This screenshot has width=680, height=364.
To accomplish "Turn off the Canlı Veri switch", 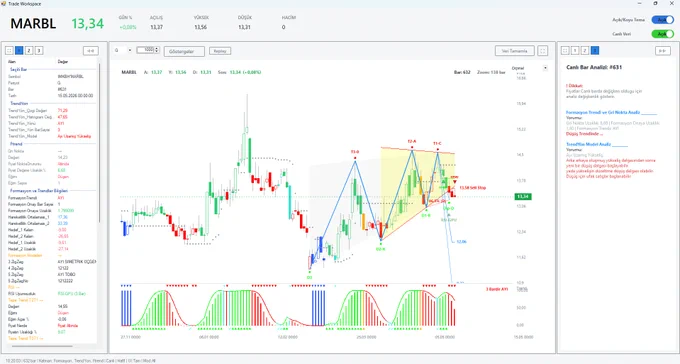I will point(662,34).
